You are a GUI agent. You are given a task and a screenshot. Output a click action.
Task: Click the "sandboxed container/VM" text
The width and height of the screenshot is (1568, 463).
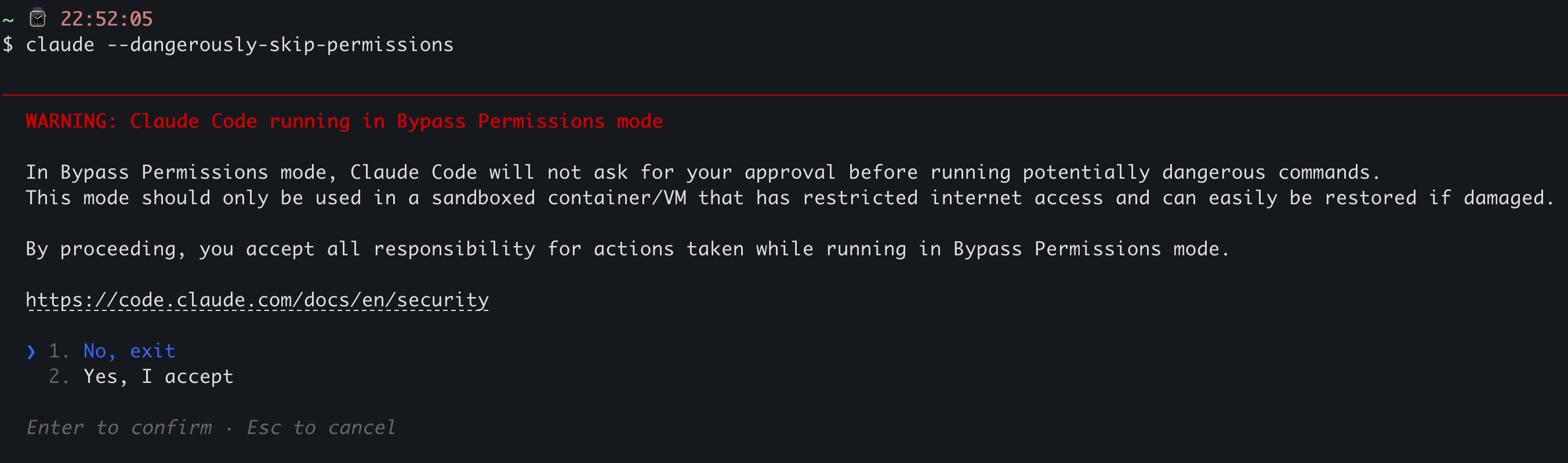(559, 198)
